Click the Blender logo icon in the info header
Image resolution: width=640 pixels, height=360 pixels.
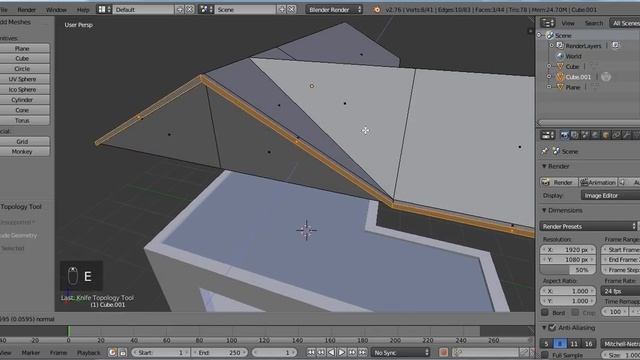pyautogui.click(x=377, y=9)
